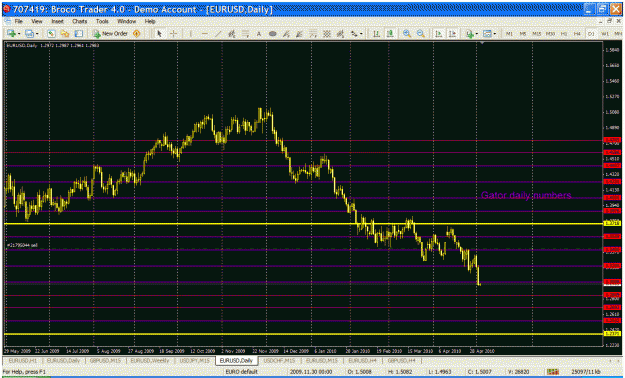The height and width of the screenshot is (378, 625).
Task: Switch to the USDCHF,M15 chart tab
Action: 279,360
